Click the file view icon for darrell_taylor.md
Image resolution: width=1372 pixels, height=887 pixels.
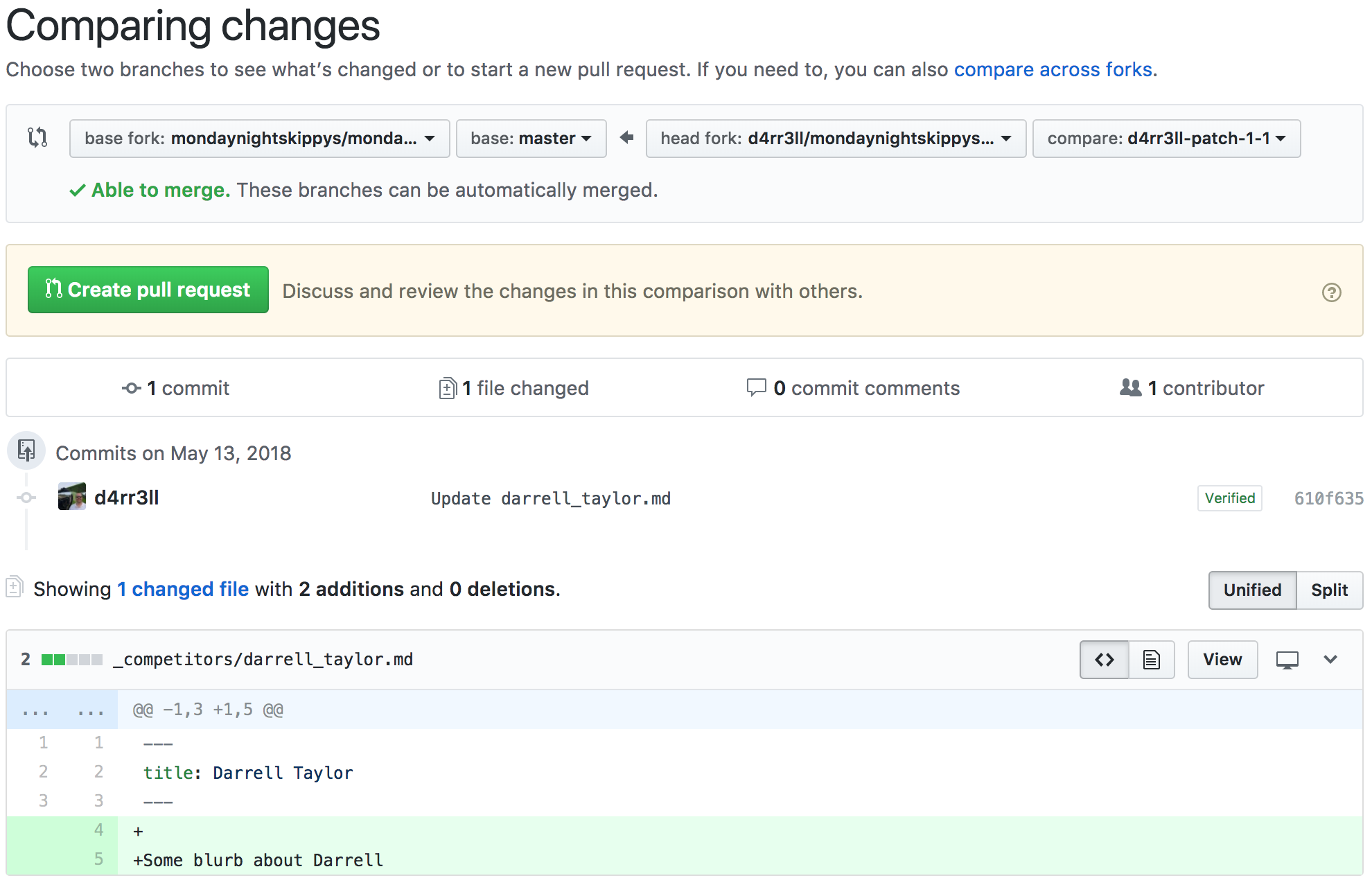tap(1151, 660)
